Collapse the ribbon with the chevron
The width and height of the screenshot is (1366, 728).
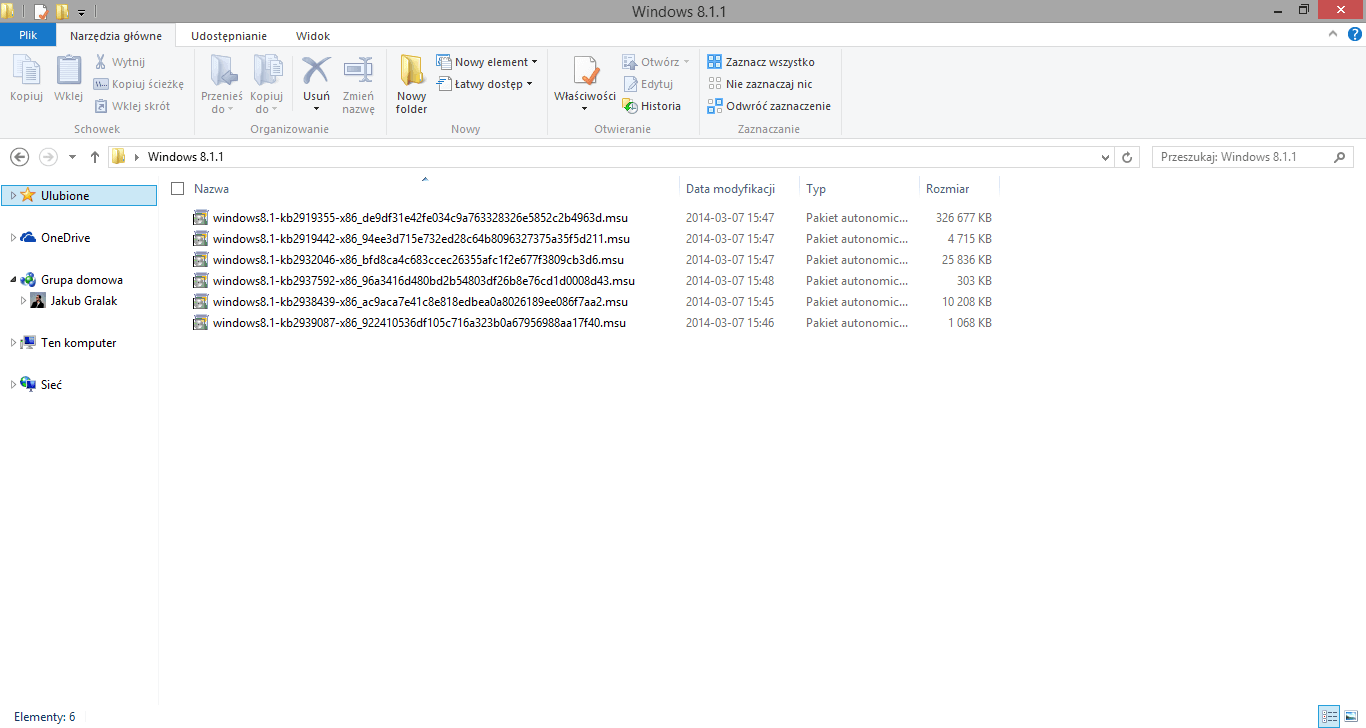click(1335, 34)
